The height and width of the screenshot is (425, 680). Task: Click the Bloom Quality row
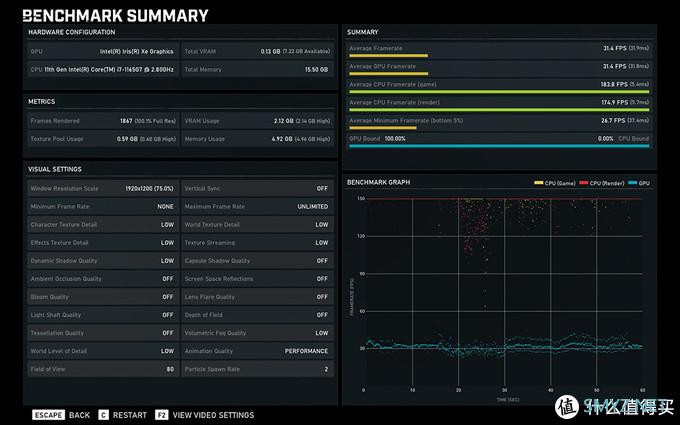click(x=103, y=297)
